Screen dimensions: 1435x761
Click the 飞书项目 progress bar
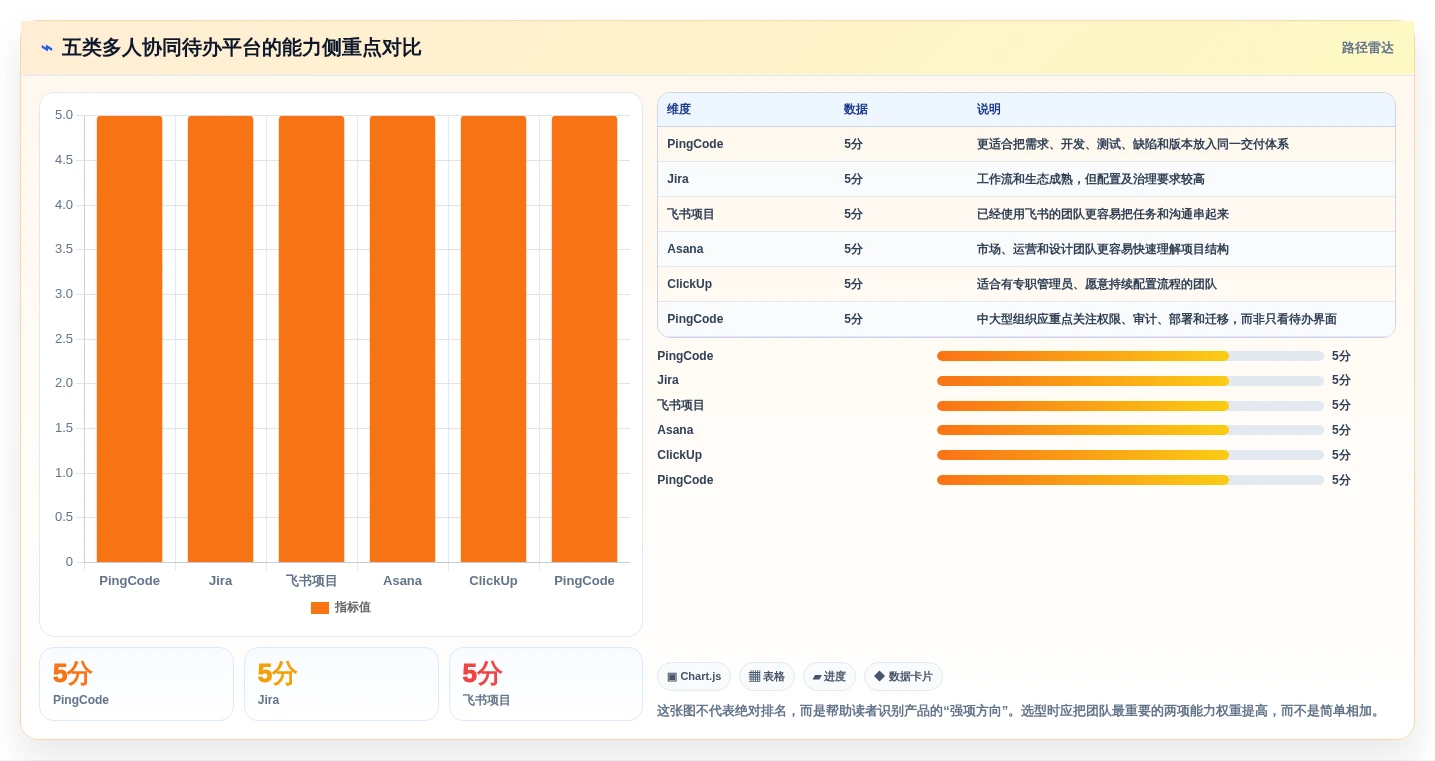click(1130, 406)
